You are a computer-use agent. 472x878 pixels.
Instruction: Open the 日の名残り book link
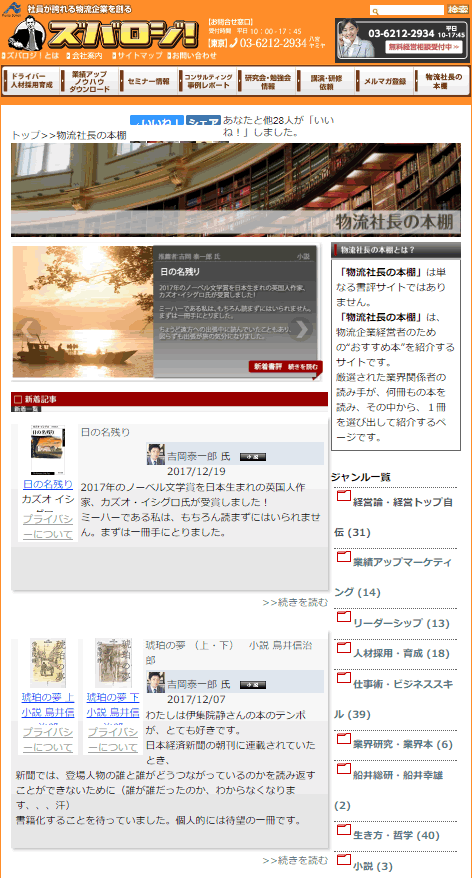click(48, 484)
